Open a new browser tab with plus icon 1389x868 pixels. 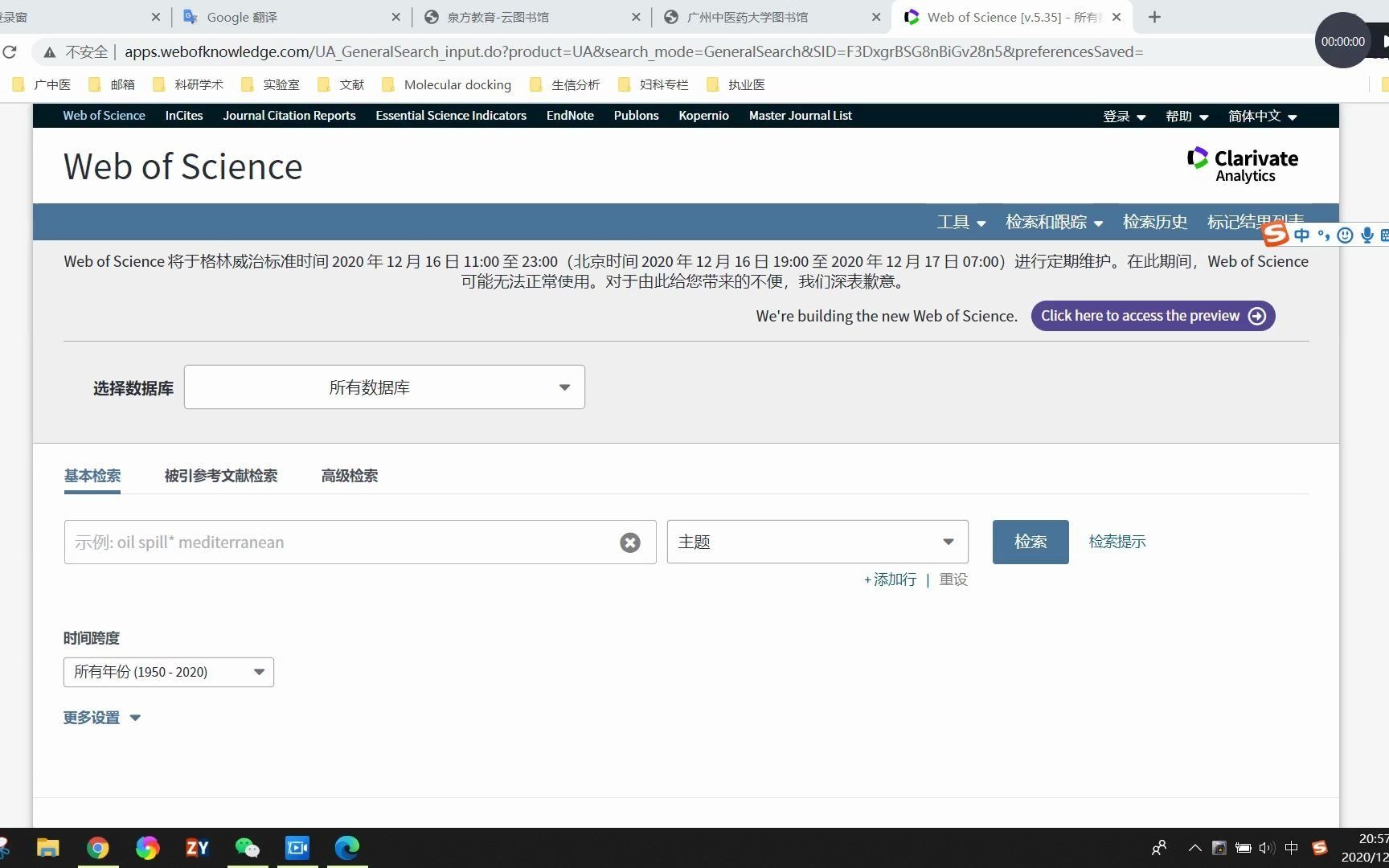[x=1154, y=17]
